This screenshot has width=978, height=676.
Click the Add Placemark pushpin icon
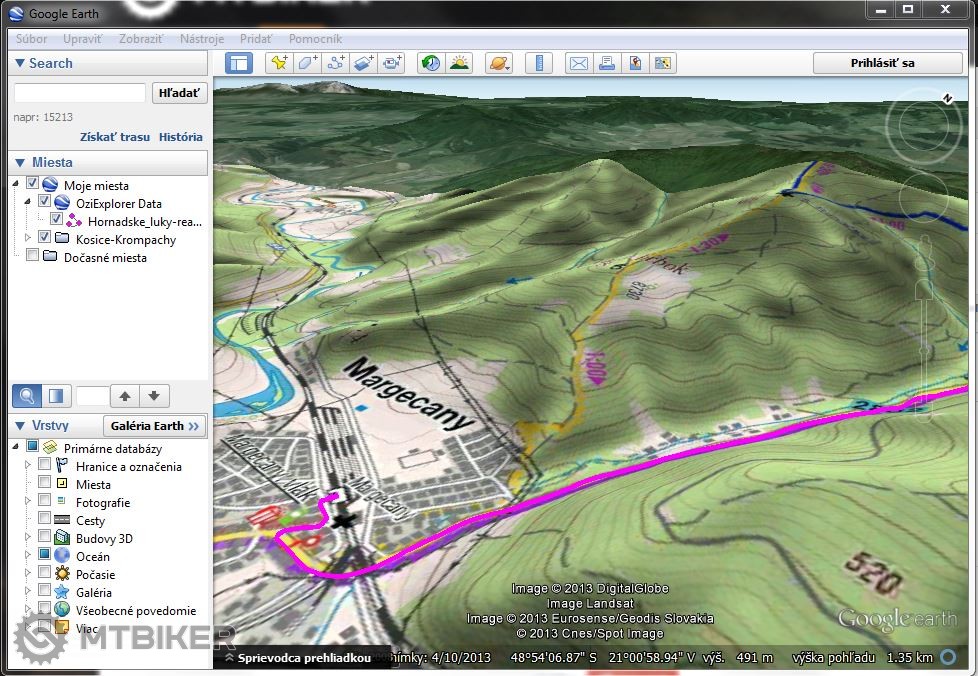278,63
